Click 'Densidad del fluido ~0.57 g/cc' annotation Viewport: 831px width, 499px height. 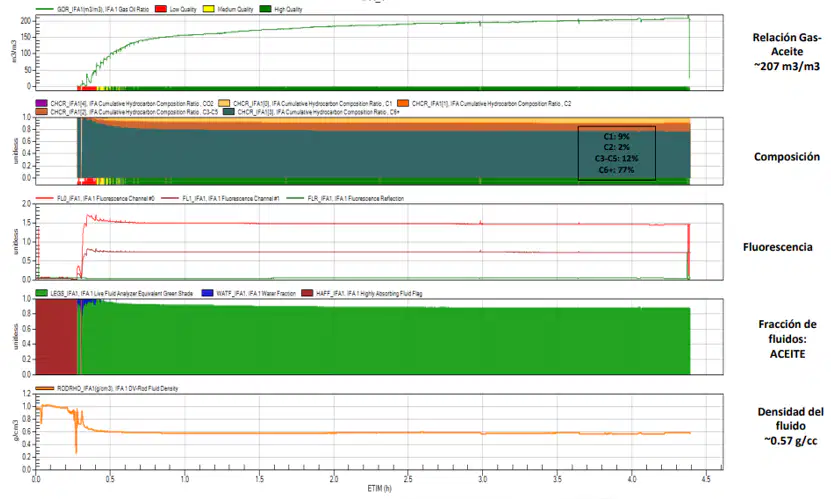coord(791,426)
